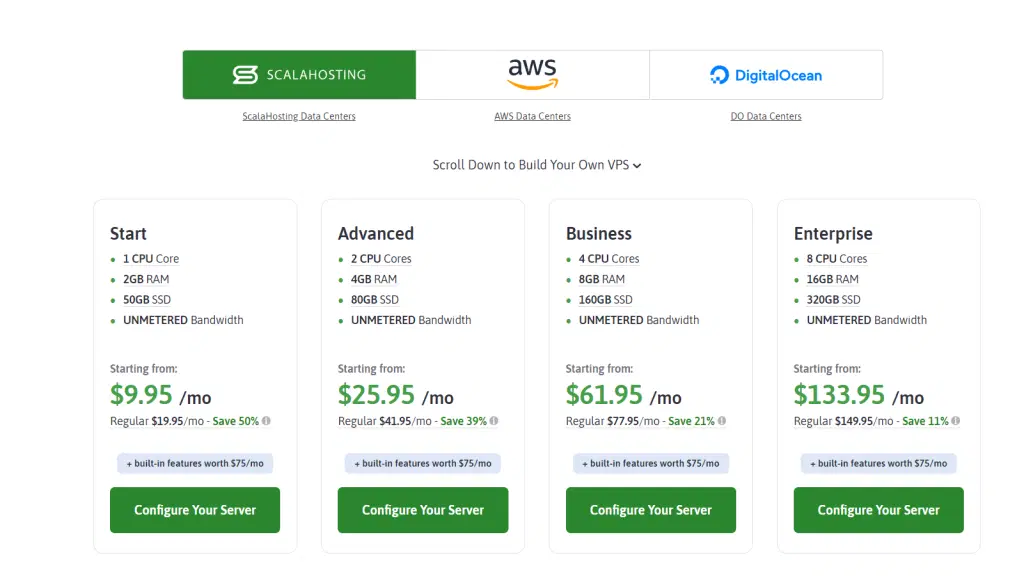The width and height of the screenshot is (1024, 583).
Task: Click info icon next to Save 21%
Action: (x=722, y=421)
